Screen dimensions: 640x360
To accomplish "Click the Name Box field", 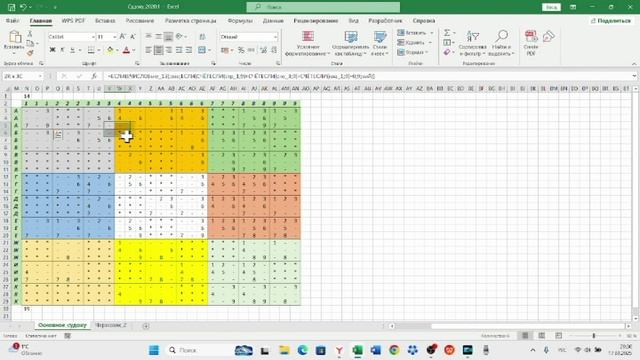I will tap(22, 76).
